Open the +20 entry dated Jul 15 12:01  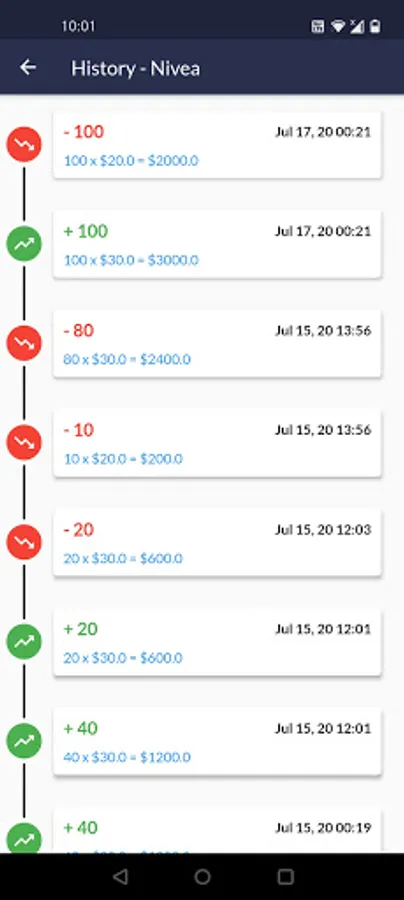[217, 642]
